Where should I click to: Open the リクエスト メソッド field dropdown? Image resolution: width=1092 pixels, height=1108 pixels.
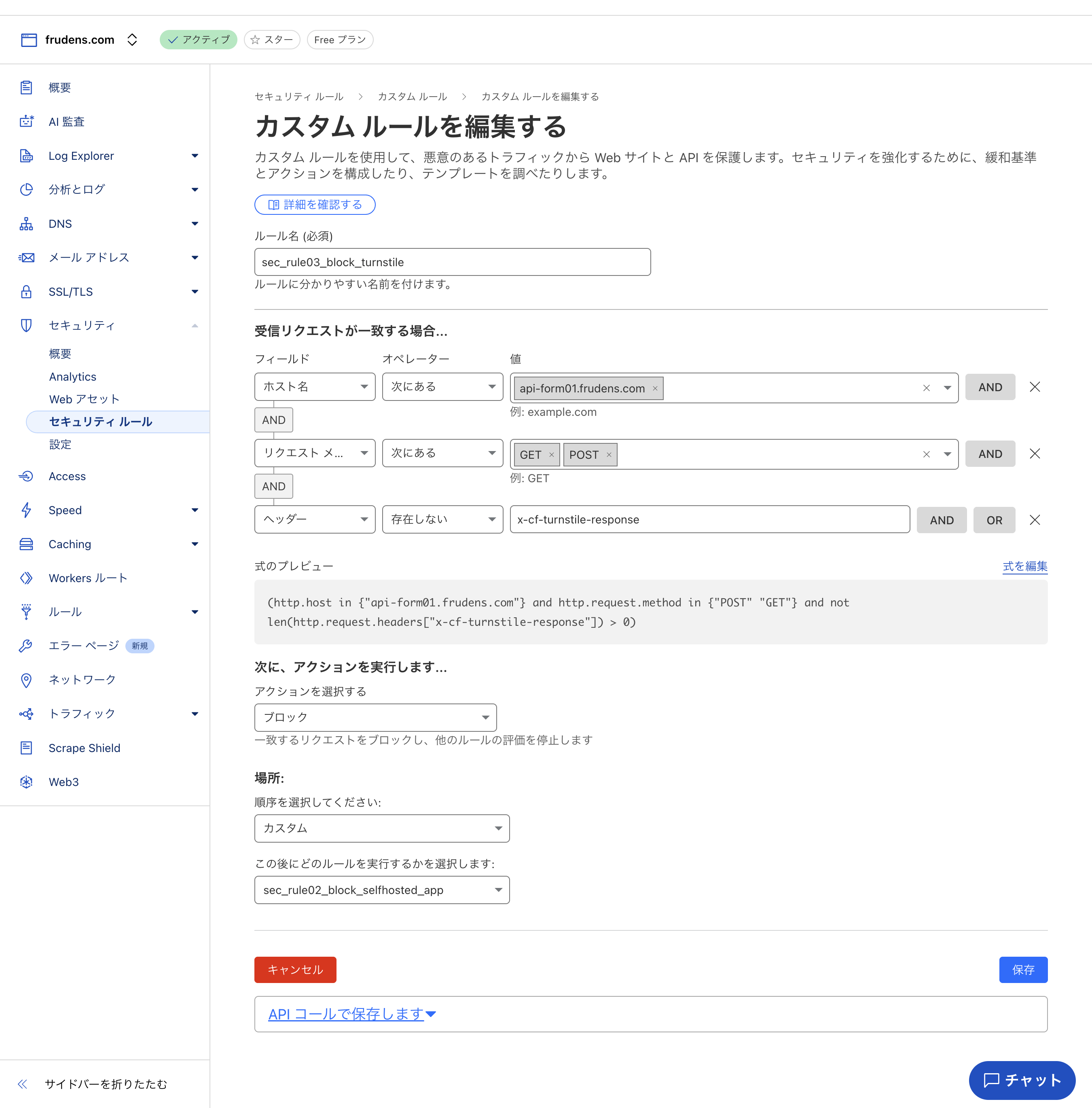(315, 453)
